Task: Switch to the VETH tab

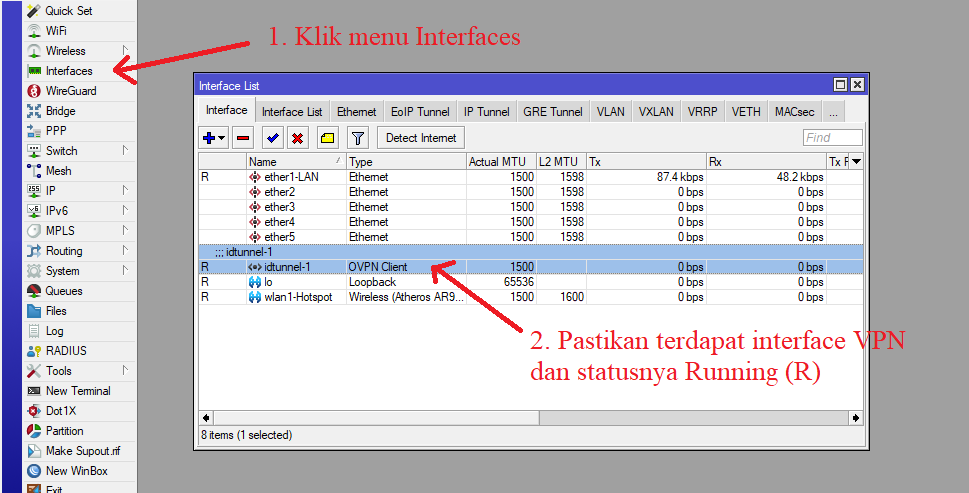Action: coord(746,112)
